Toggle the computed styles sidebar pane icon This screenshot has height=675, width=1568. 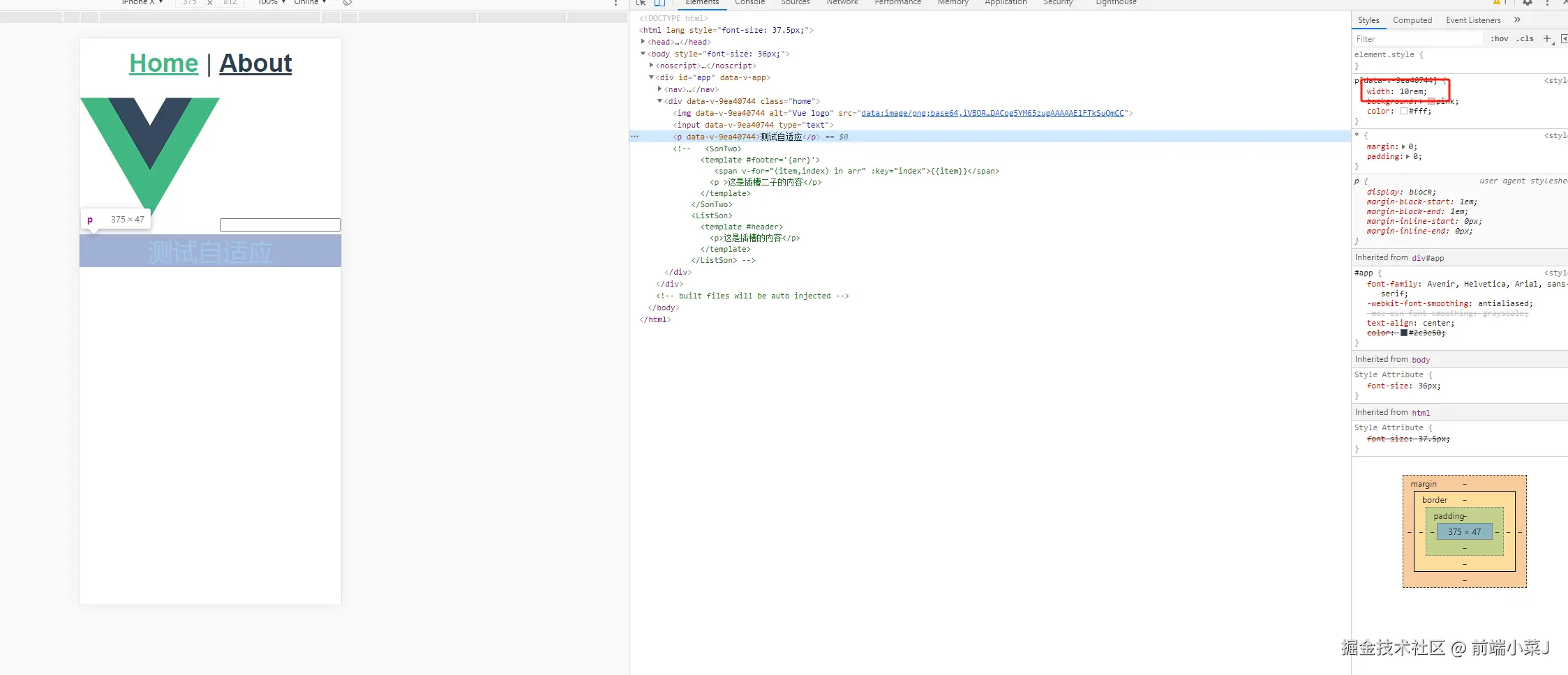(x=1564, y=39)
